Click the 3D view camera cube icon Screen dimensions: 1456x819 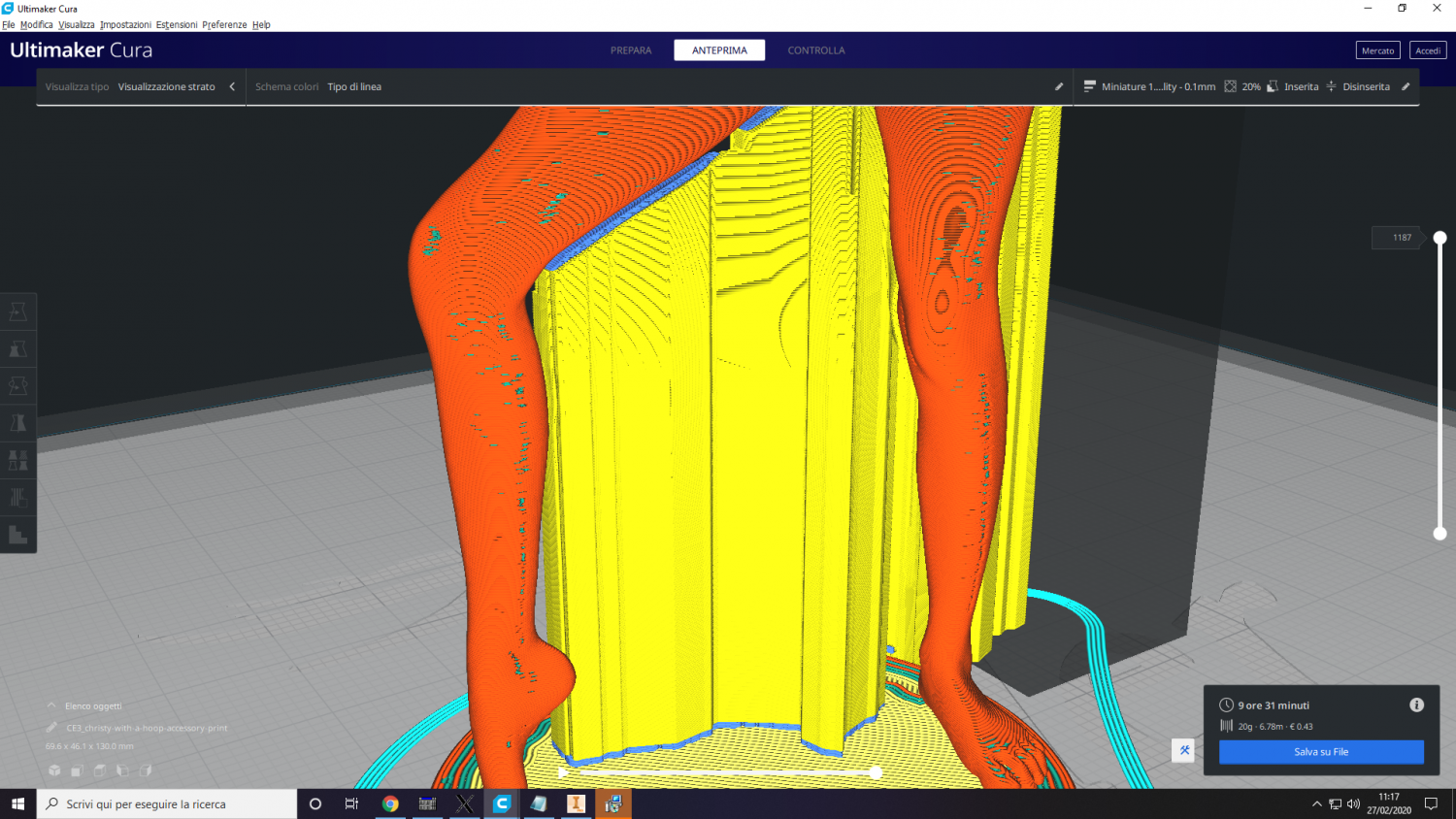point(54,770)
